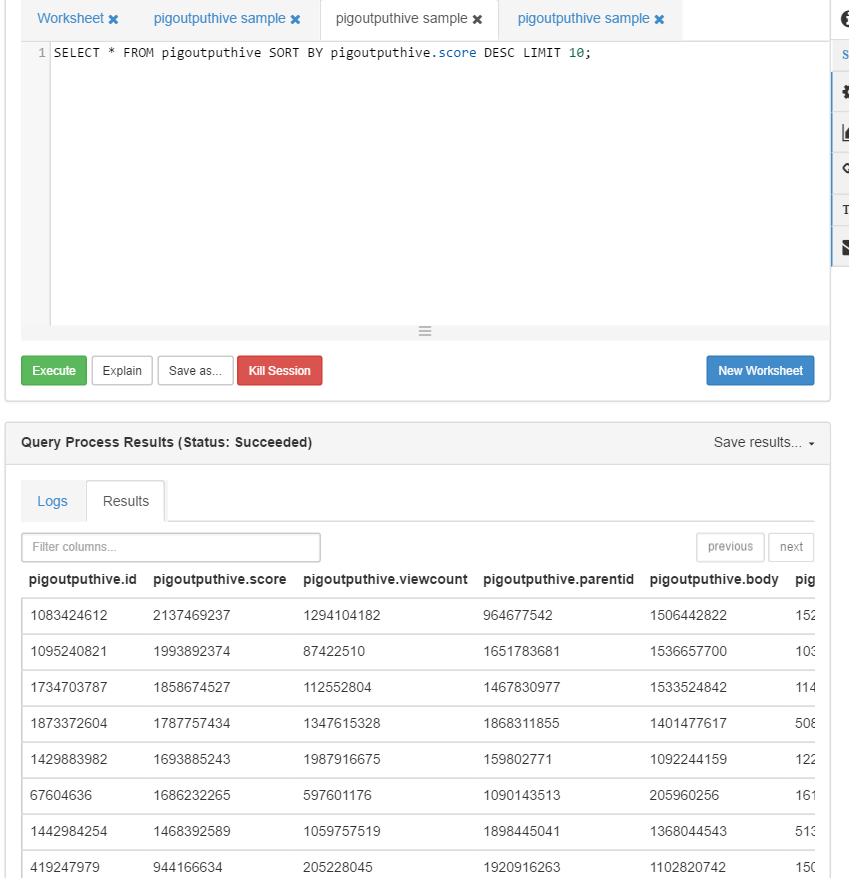Screen dimensions: 849x878
Task: Click the Explain button
Action: coord(122,371)
